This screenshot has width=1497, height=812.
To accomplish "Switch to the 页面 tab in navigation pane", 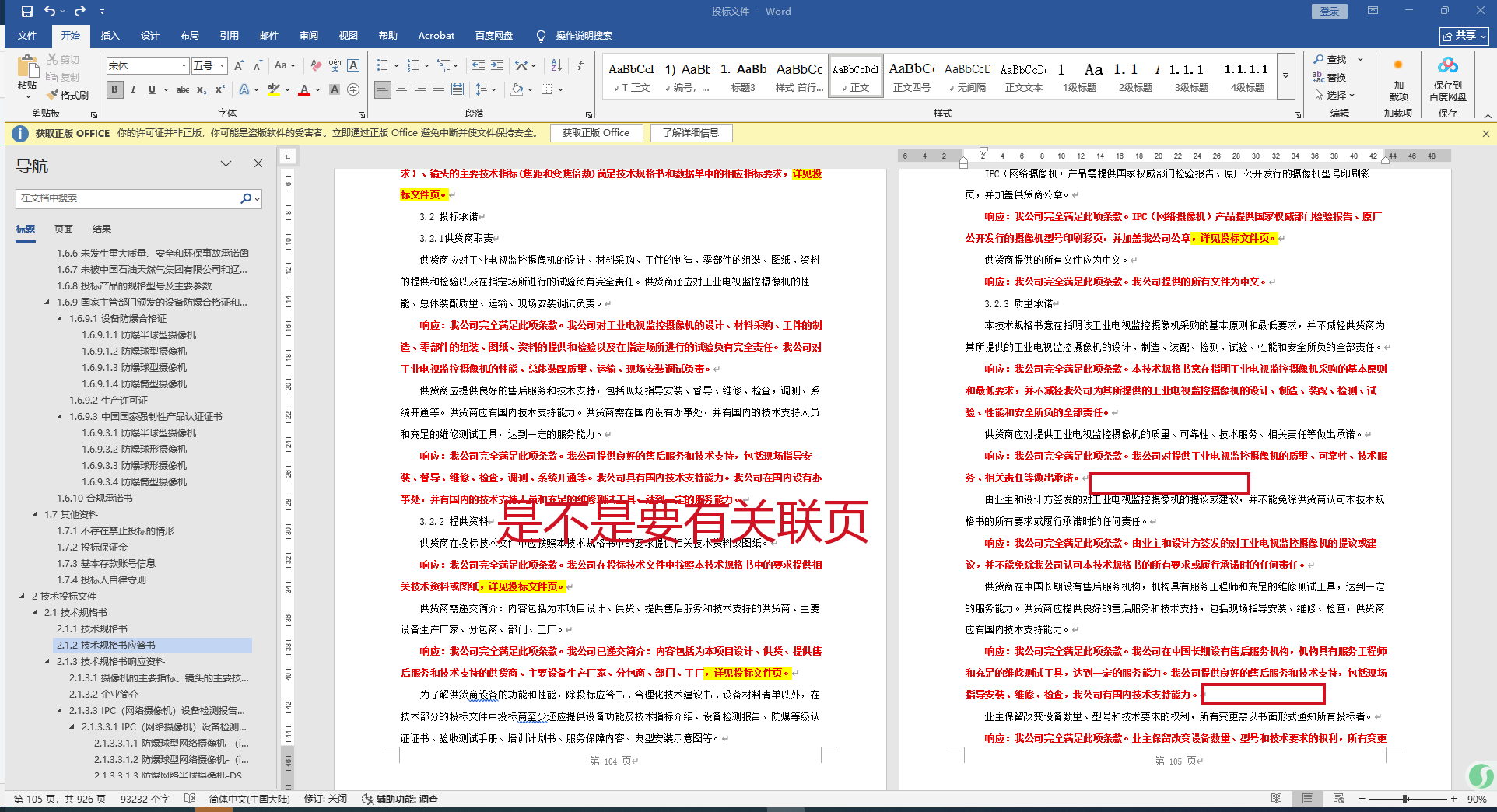I will coord(64,229).
